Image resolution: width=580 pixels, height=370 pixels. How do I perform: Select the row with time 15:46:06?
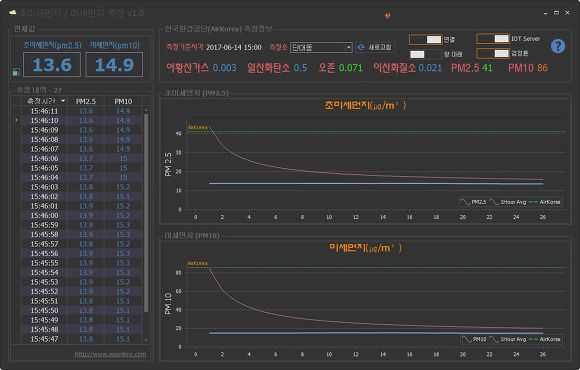pyautogui.click(x=81, y=158)
